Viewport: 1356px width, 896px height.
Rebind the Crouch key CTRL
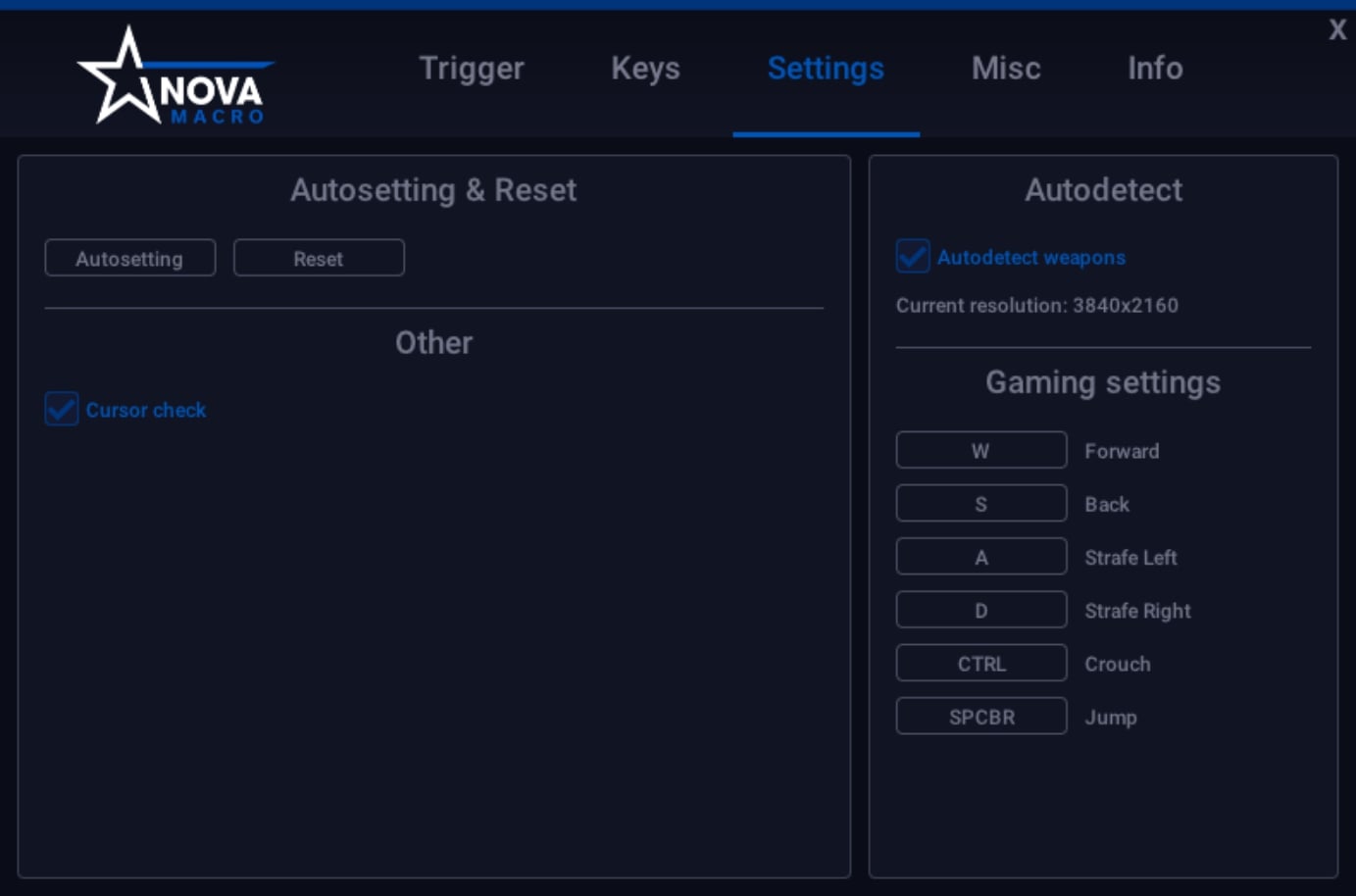981,663
